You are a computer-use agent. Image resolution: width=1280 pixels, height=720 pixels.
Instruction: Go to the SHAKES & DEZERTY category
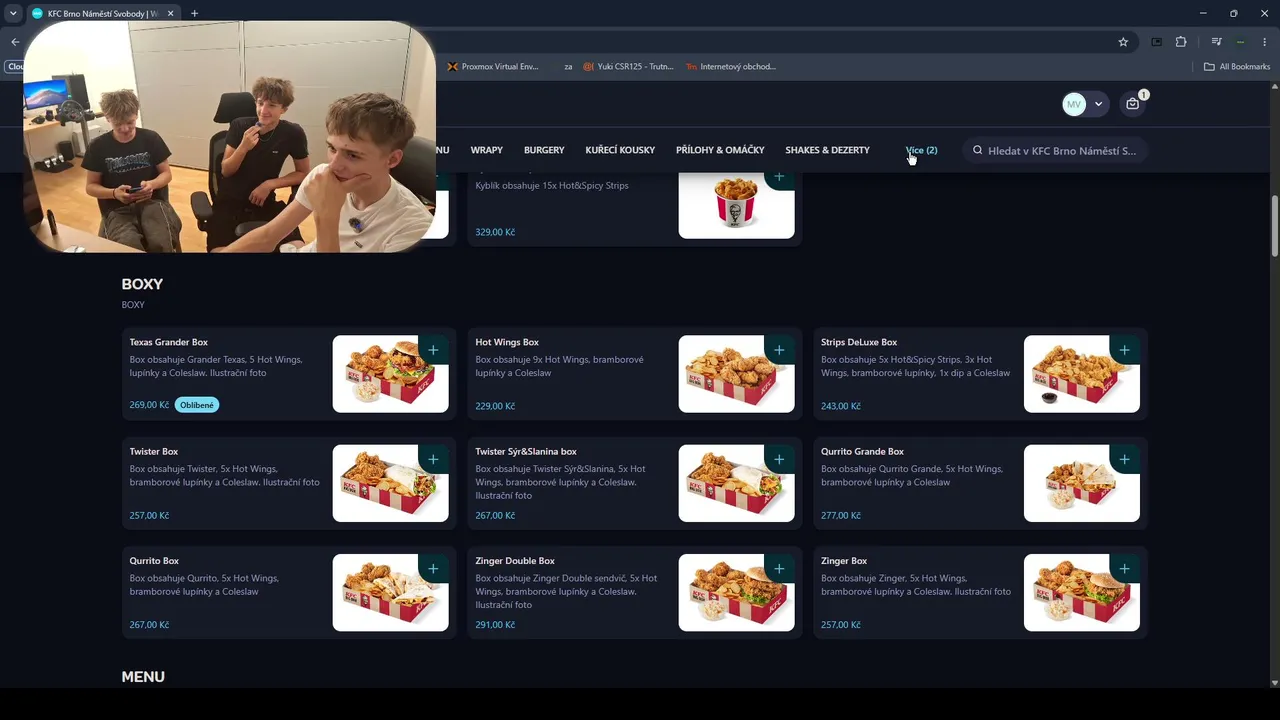click(827, 150)
